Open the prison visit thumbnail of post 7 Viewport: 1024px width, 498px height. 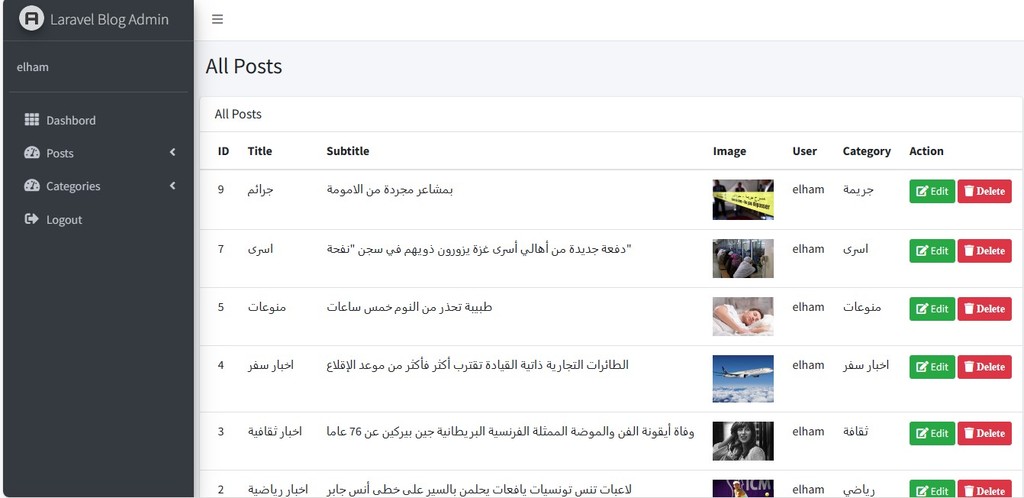(x=743, y=258)
